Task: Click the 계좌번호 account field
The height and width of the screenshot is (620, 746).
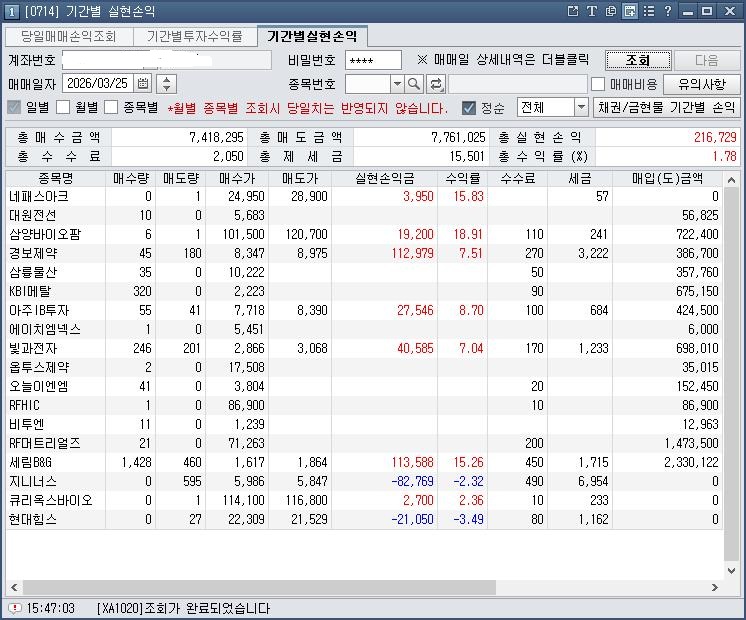Action: pos(167,60)
